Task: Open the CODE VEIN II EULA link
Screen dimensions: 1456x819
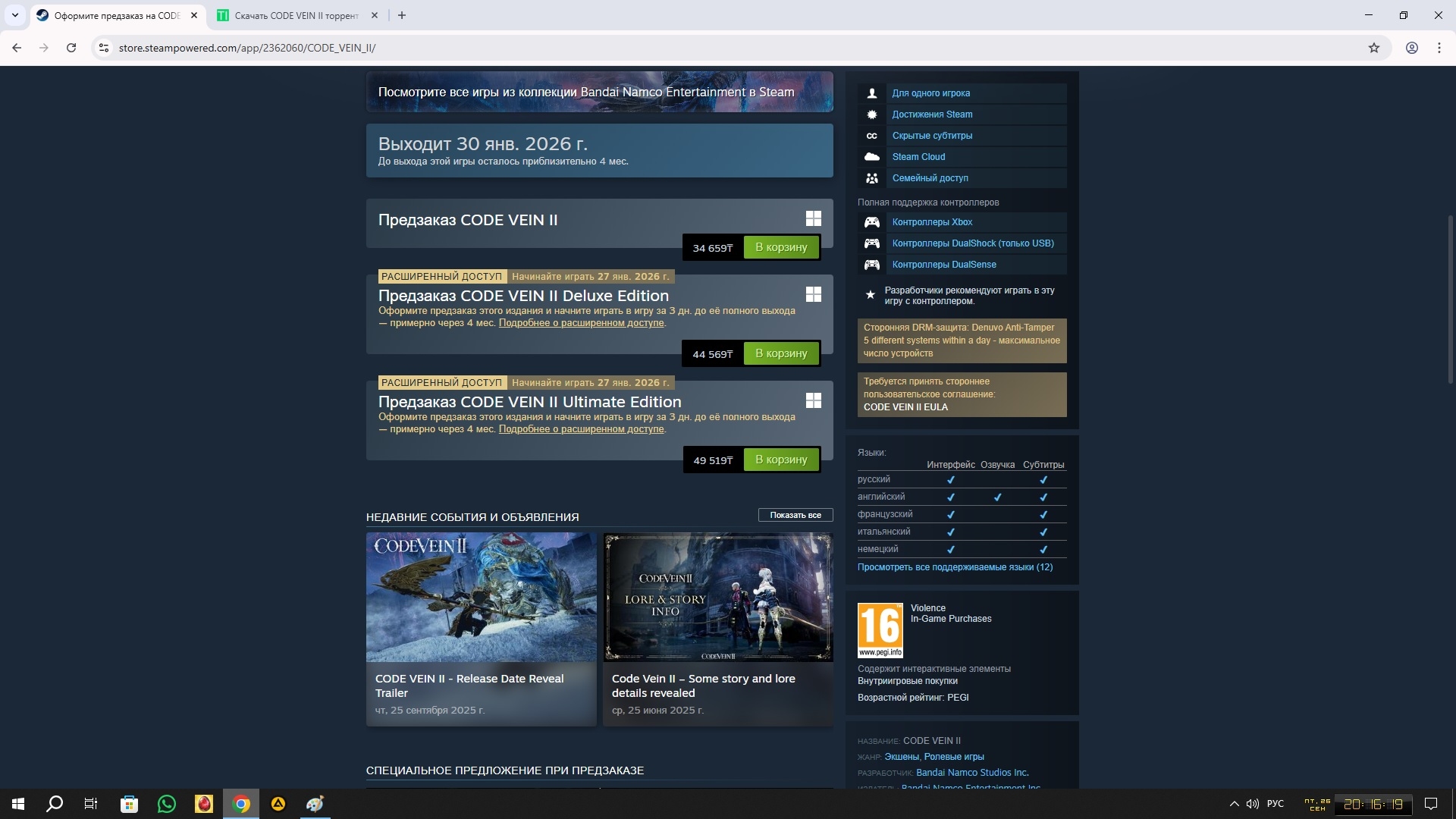Action: [905, 407]
